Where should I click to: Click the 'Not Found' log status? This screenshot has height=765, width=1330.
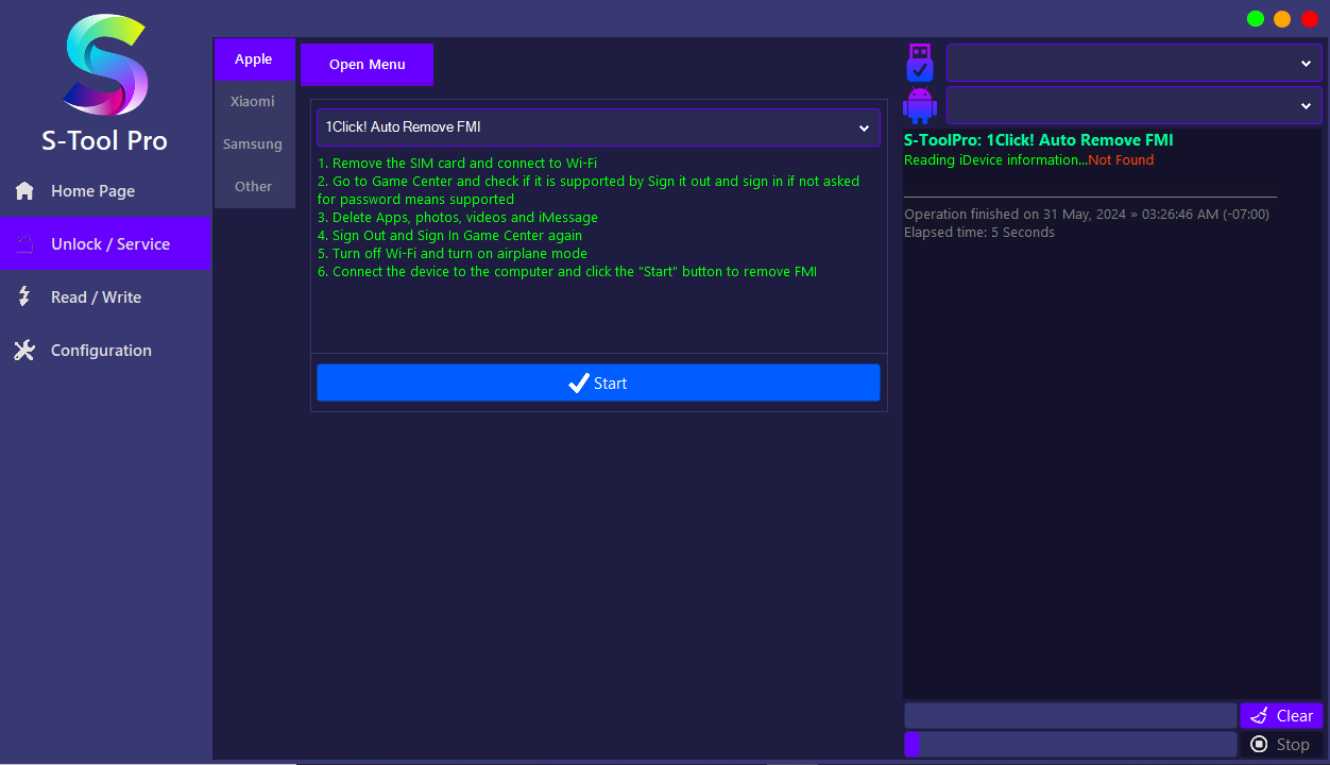tap(1121, 160)
